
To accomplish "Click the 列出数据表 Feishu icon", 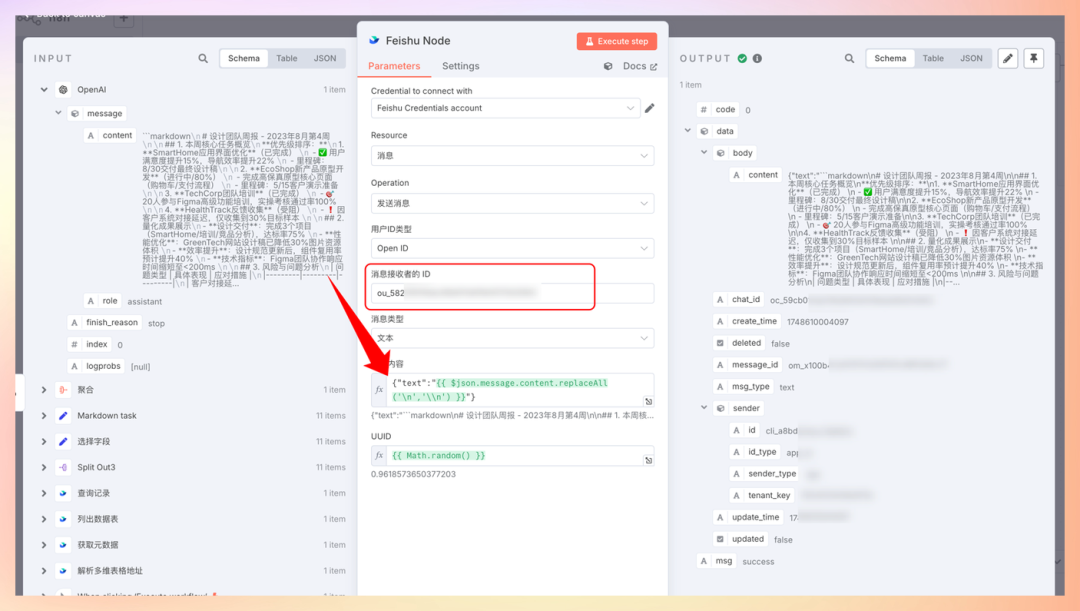I will pyautogui.click(x=63, y=519).
